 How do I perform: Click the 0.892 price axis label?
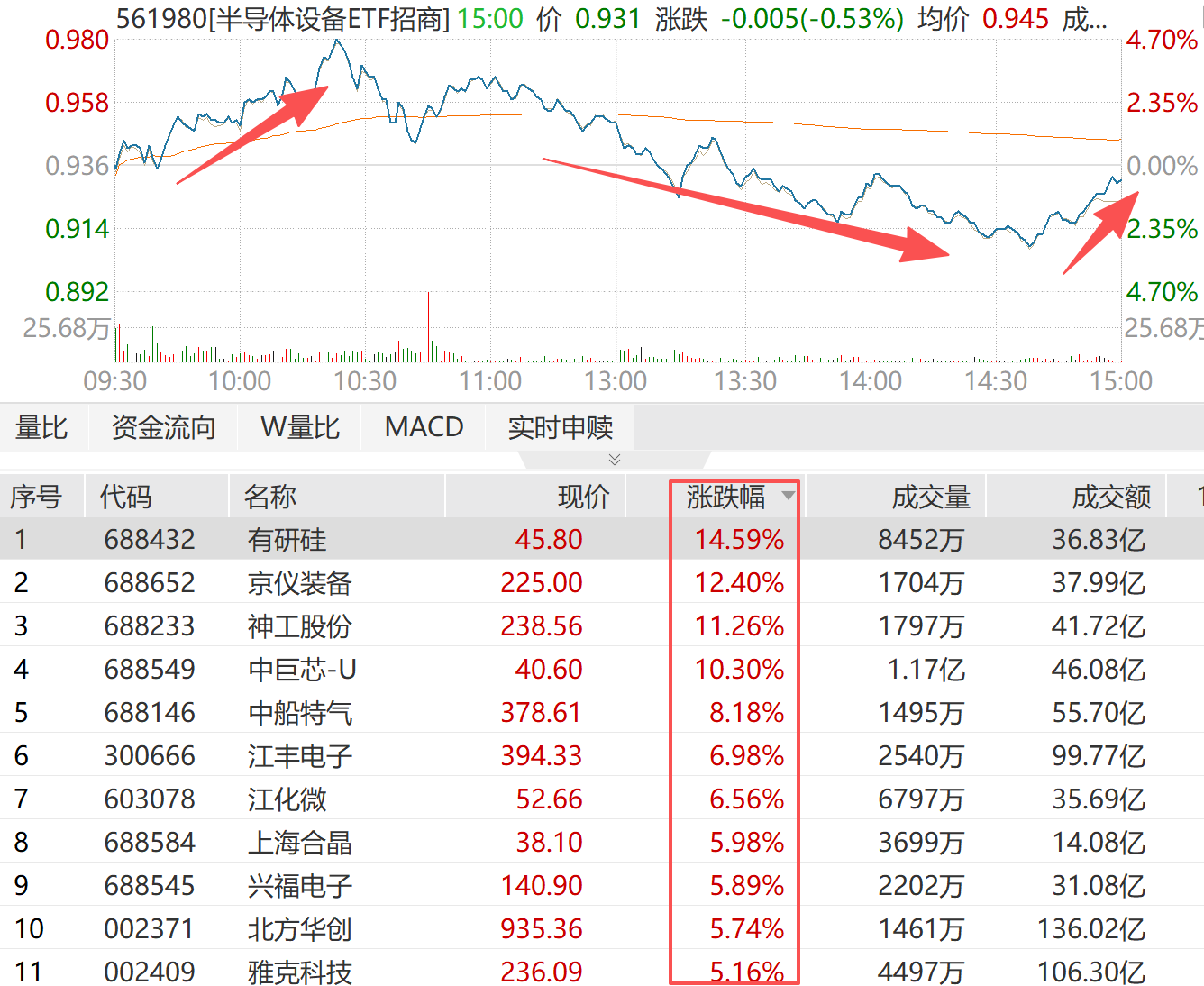coord(77,292)
